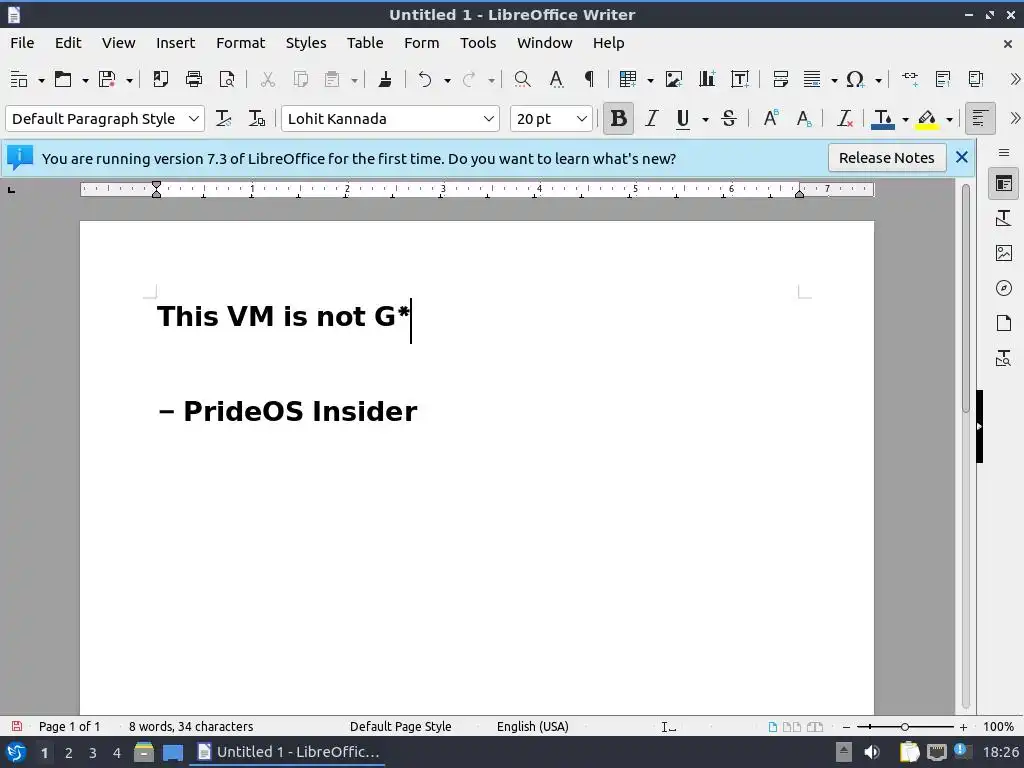This screenshot has height=768, width=1024.
Task: Close the version 7.3 infobar
Action: (961, 157)
